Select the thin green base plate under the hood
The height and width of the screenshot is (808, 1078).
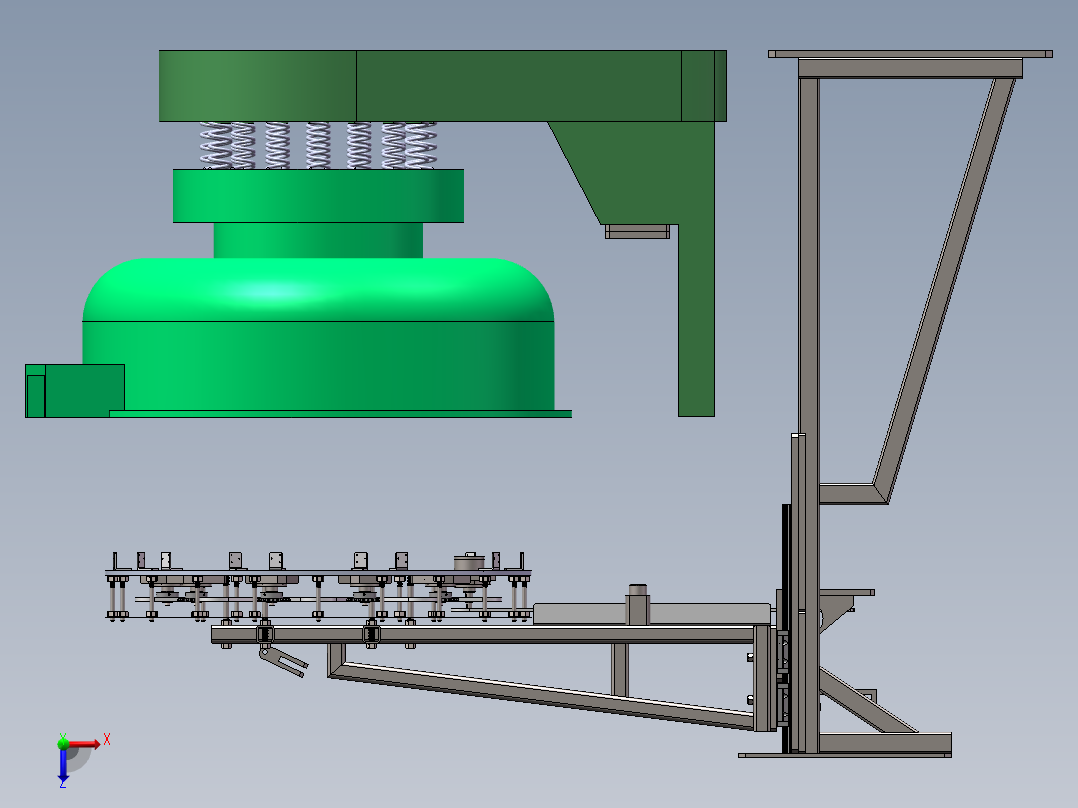[340, 414]
